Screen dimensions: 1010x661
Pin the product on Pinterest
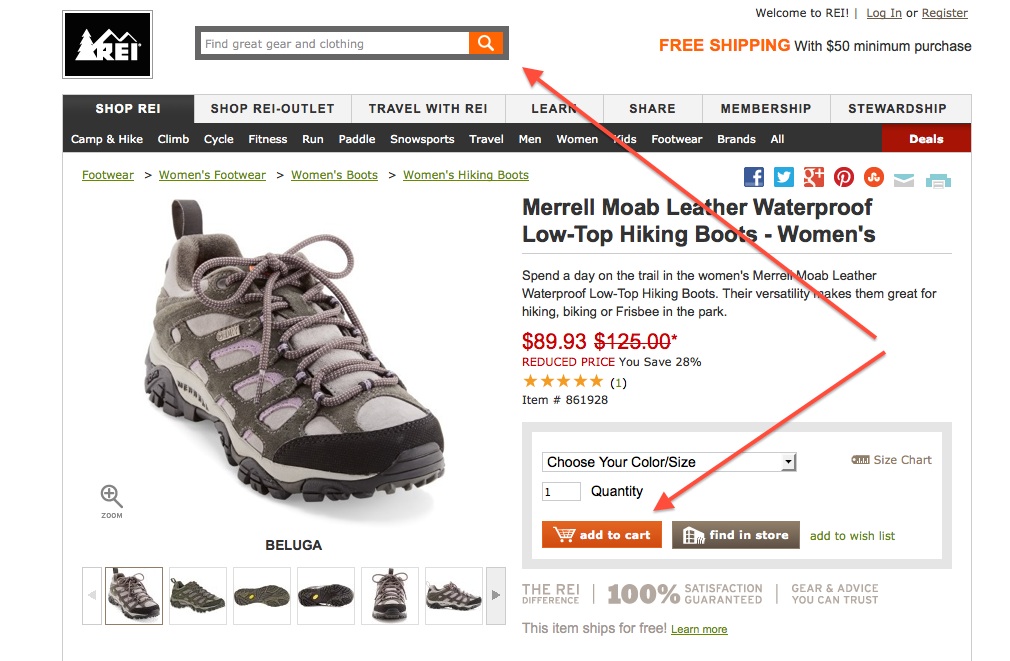(x=844, y=177)
